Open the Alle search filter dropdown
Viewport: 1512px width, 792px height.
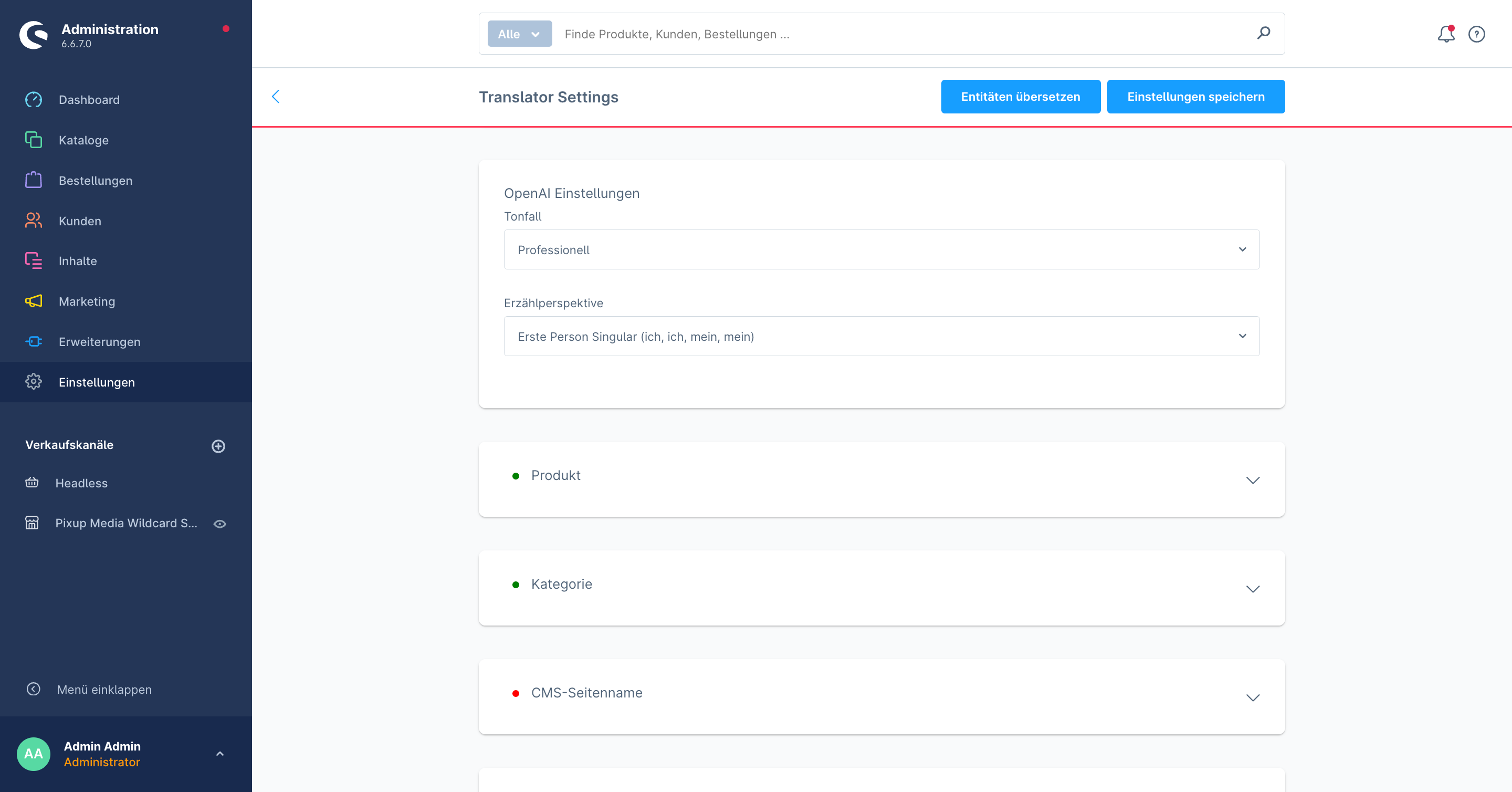click(x=519, y=34)
